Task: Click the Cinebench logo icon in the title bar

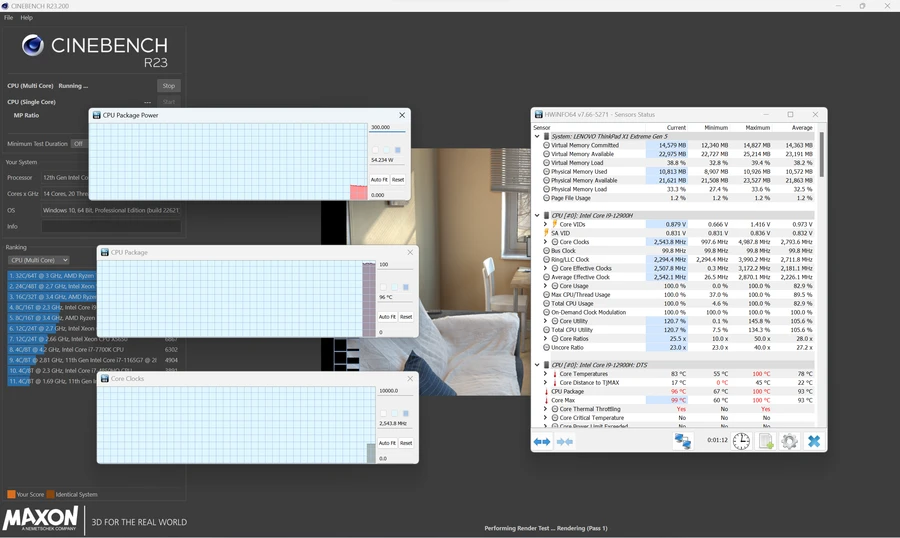Action: click(x=5, y=6)
